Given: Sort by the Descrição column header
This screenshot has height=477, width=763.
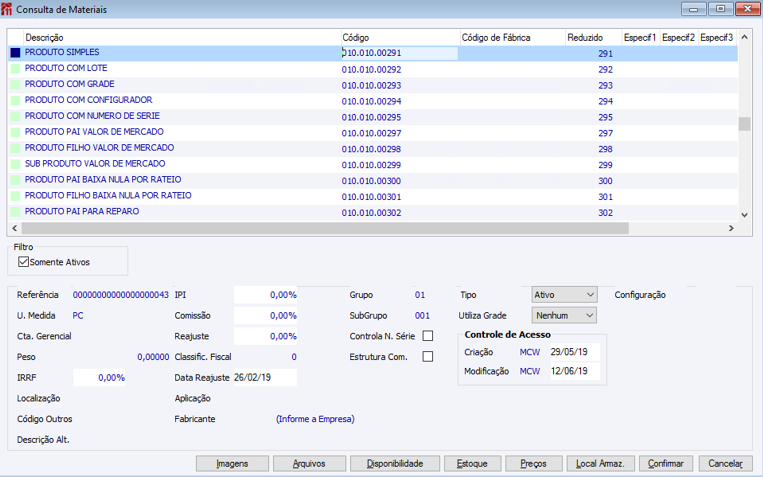Looking at the screenshot, I should click(x=182, y=37).
